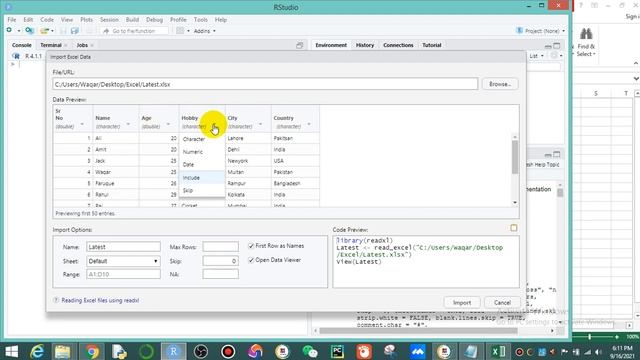
Task: Open File Explorer from taskbar
Action: [x=62, y=351]
